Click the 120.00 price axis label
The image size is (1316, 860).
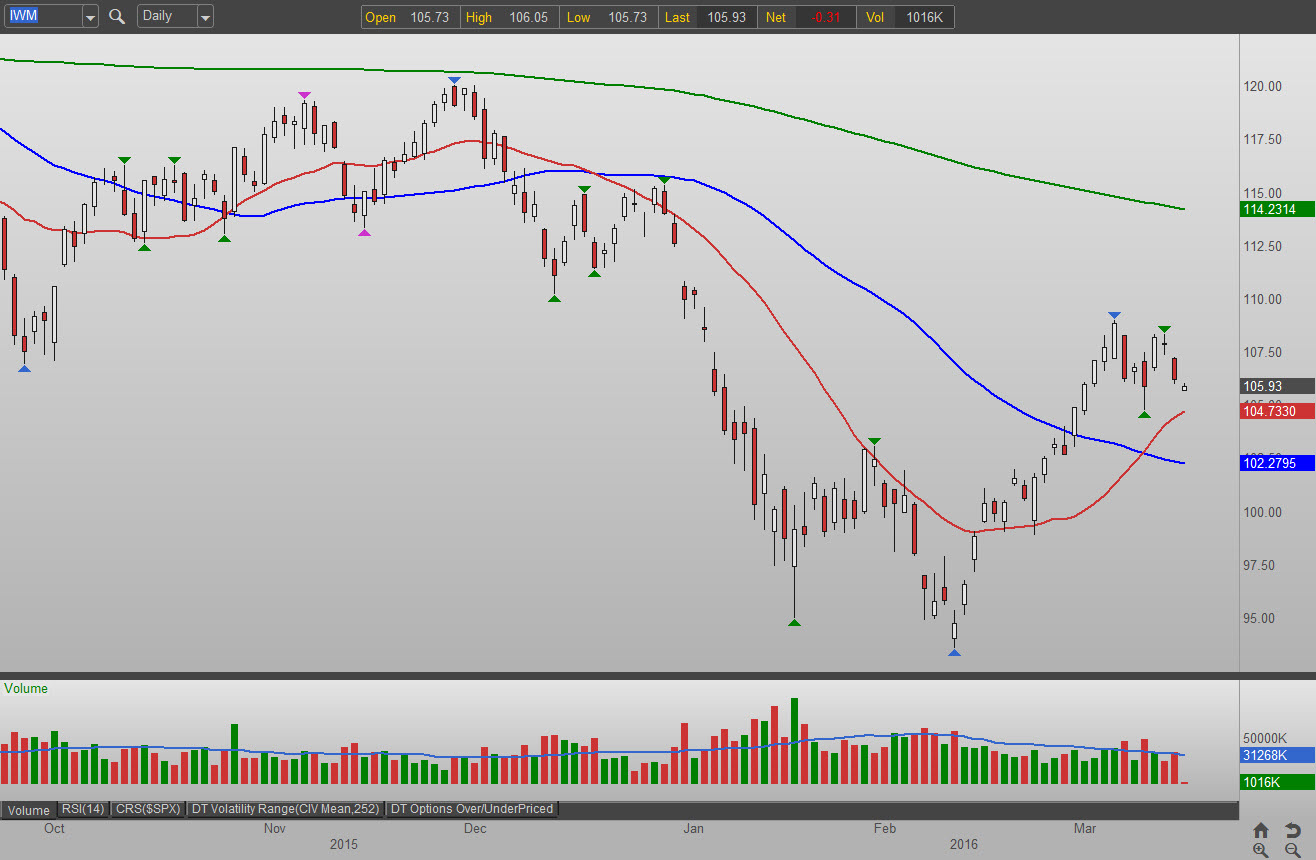click(1262, 86)
